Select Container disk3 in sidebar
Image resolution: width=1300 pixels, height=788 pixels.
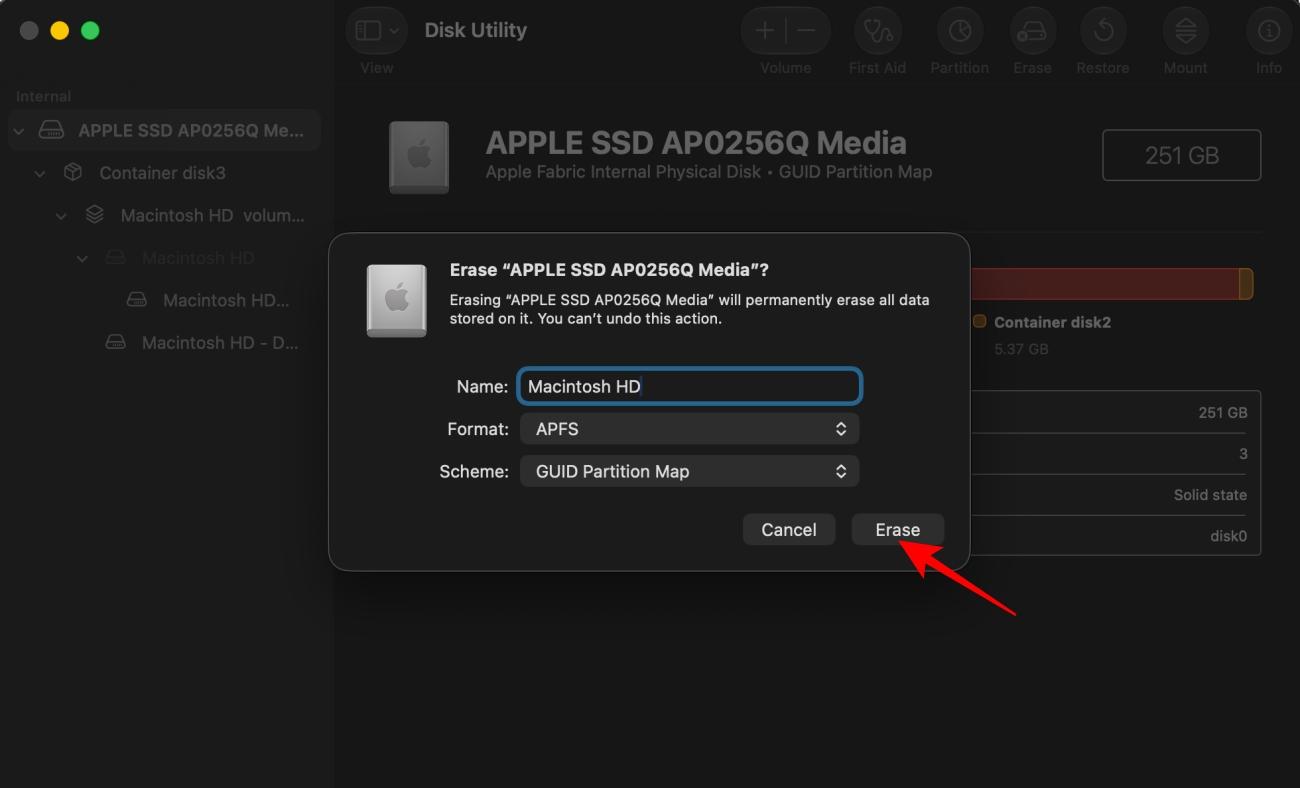[162, 173]
